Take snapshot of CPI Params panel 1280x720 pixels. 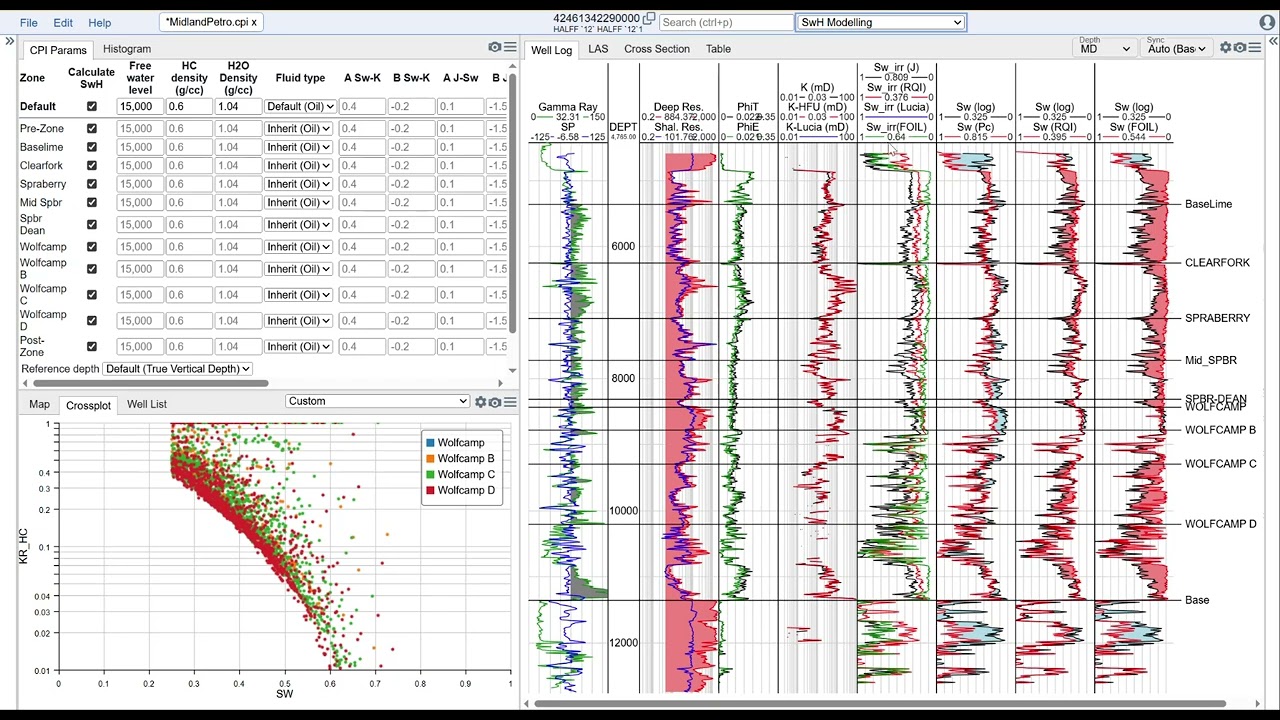pos(494,47)
